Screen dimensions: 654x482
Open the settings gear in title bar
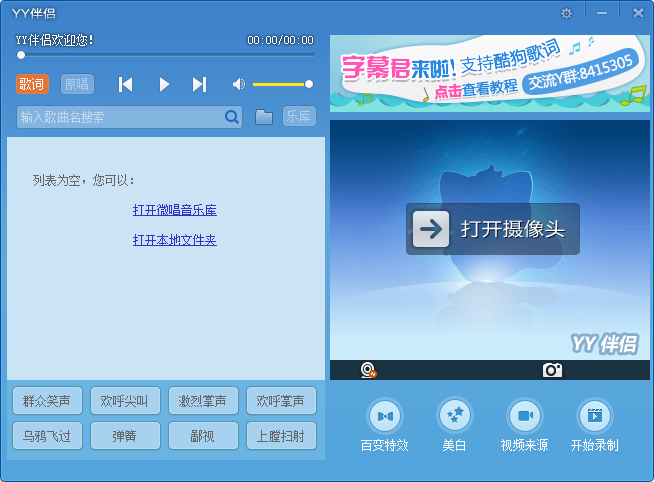tap(566, 13)
